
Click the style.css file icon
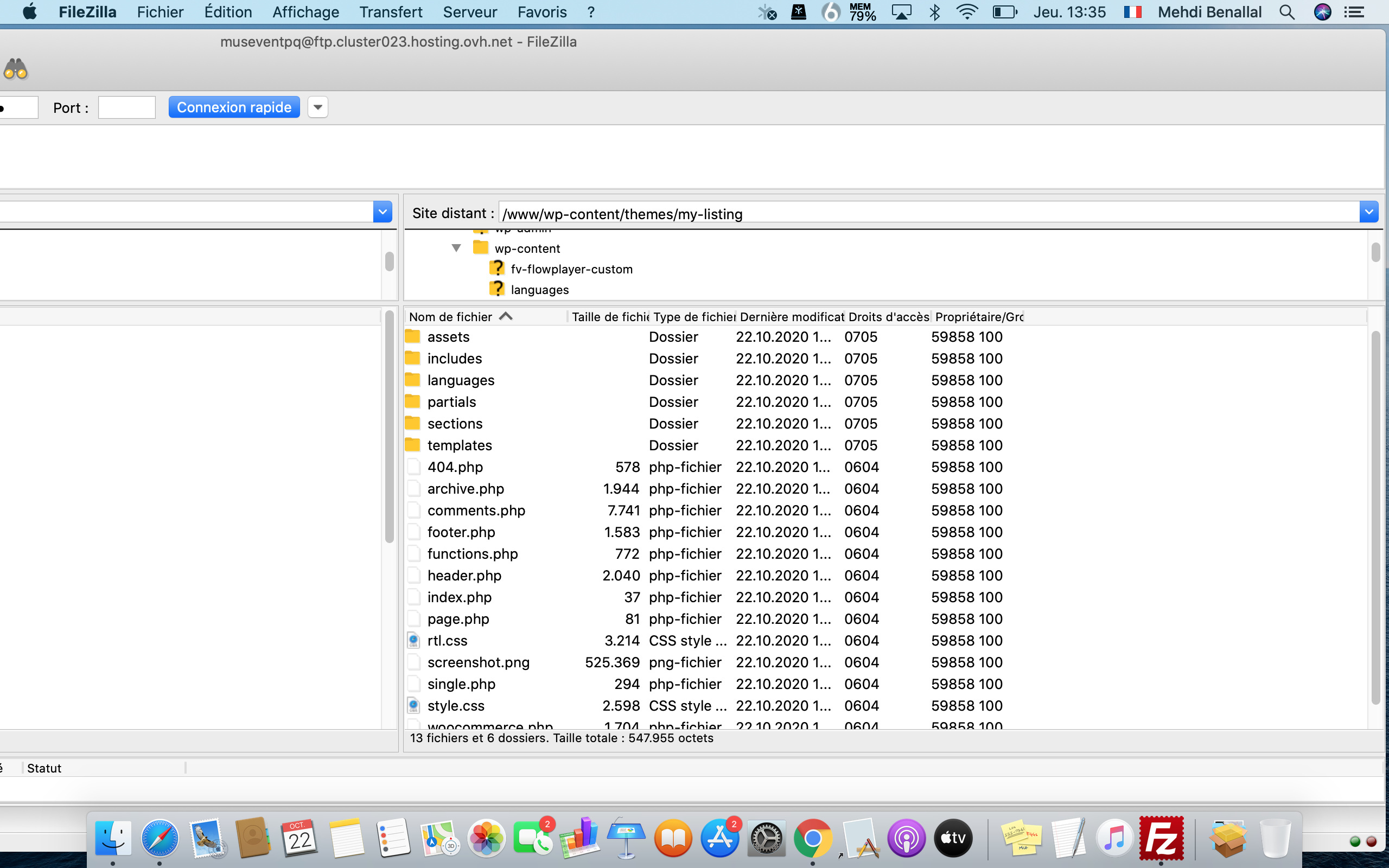(413, 706)
